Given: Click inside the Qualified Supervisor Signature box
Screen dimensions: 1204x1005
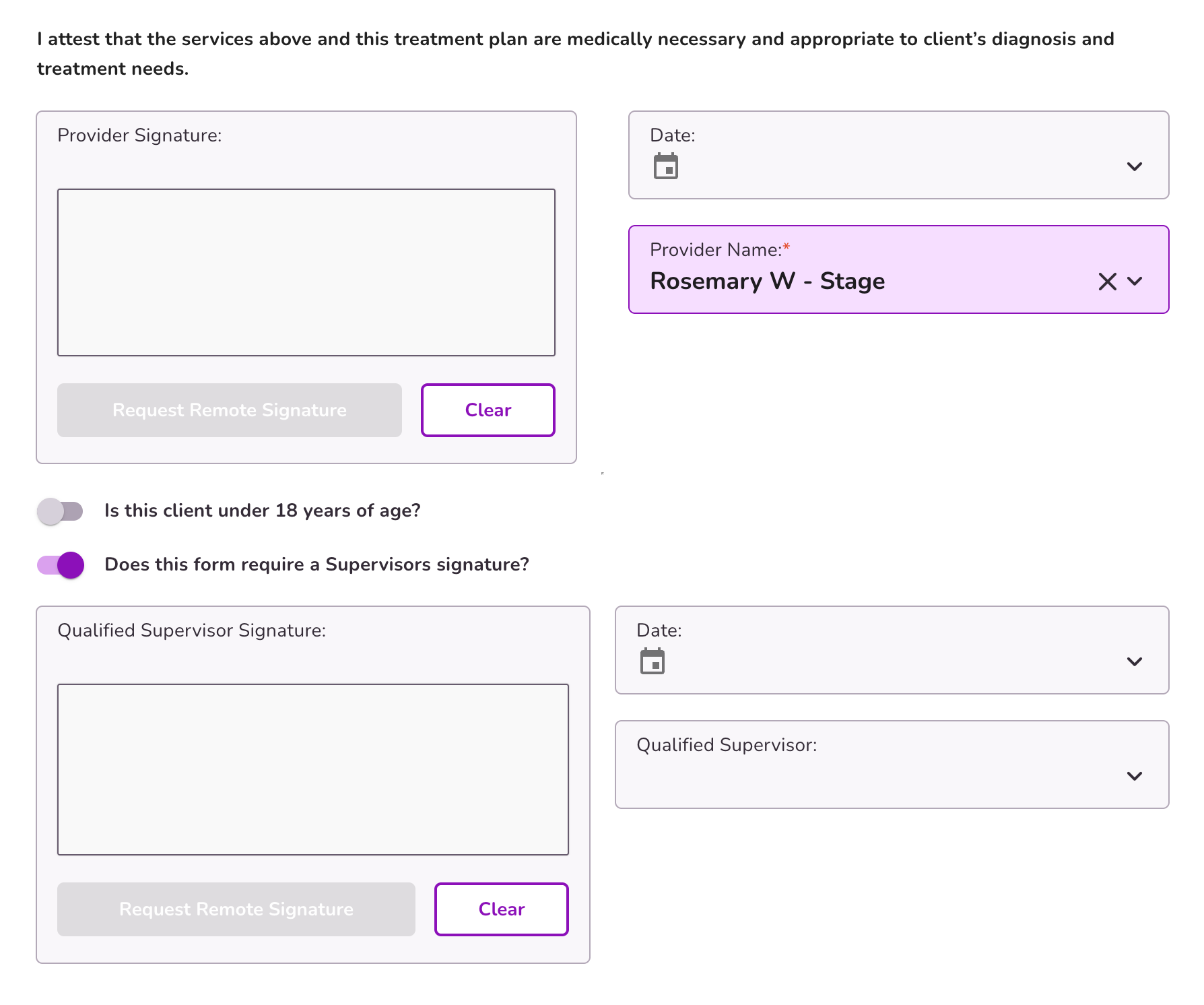Looking at the screenshot, I should click(313, 769).
